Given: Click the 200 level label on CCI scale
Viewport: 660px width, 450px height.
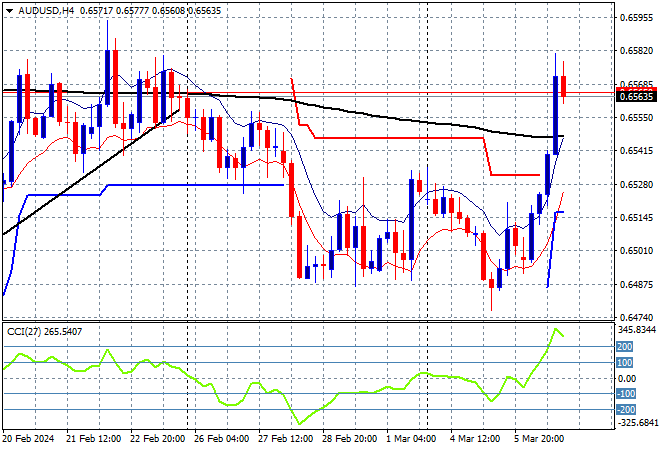Looking at the screenshot, I should point(625,346).
